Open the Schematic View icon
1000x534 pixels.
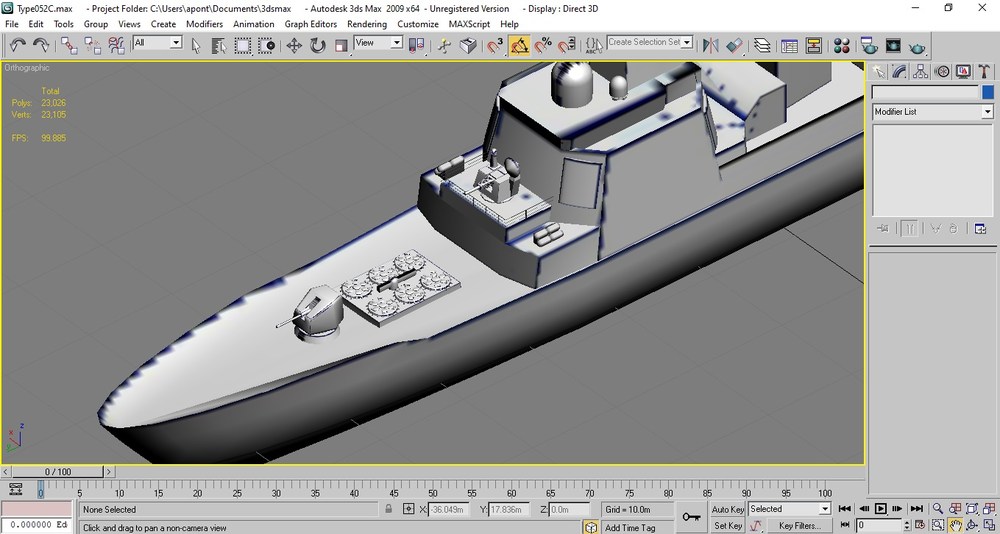[814, 45]
